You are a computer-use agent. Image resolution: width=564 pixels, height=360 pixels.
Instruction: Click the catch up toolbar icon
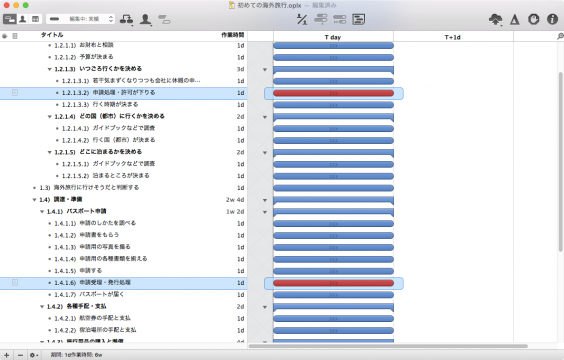pyautogui.click(x=321, y=19)
